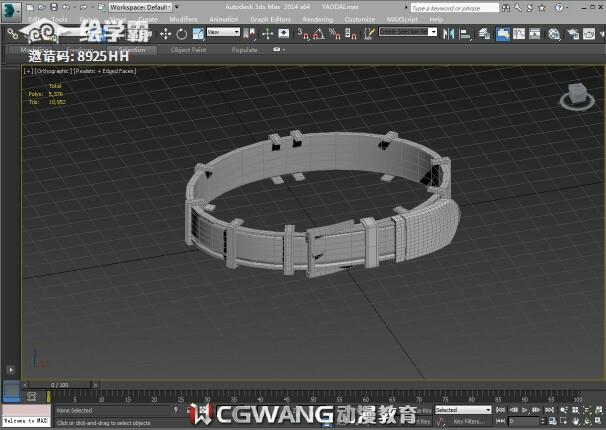Open the Realistic + Edged Faces shading menu
Image resolution: width=606 pixels, height=430 pixels.
tap(105, 71)
